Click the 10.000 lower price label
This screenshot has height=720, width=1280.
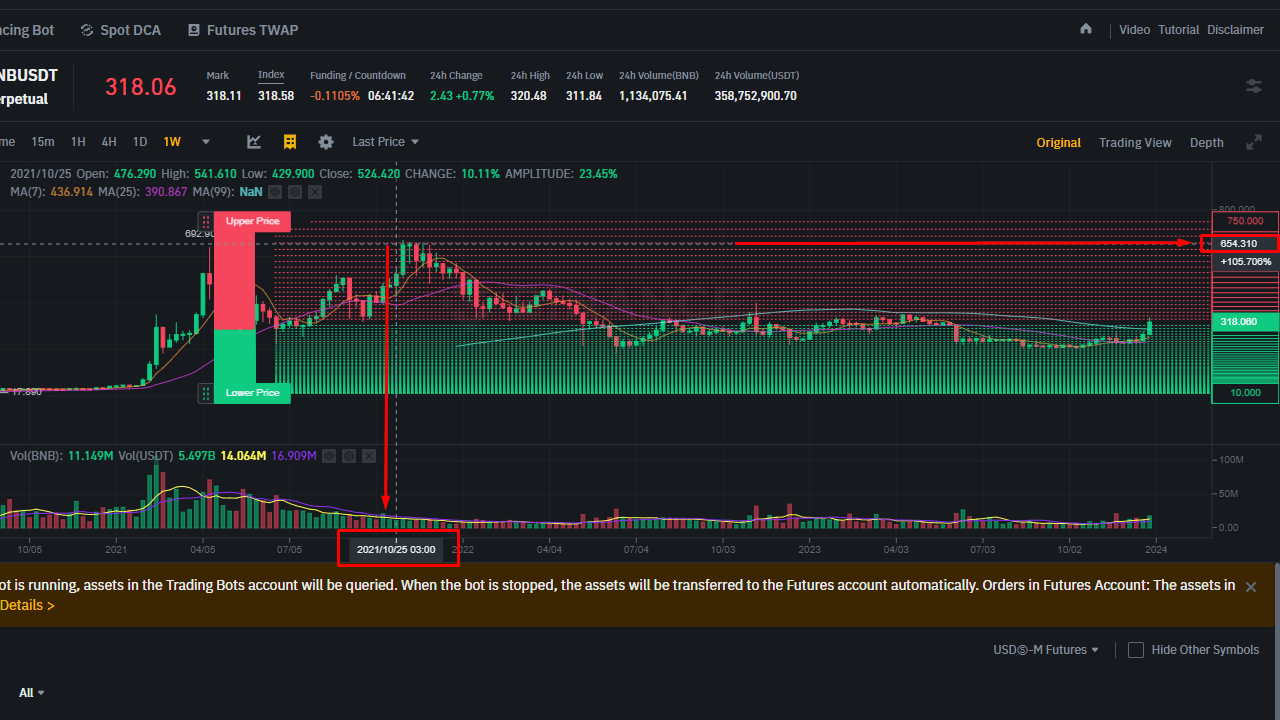pos(1245,393)
